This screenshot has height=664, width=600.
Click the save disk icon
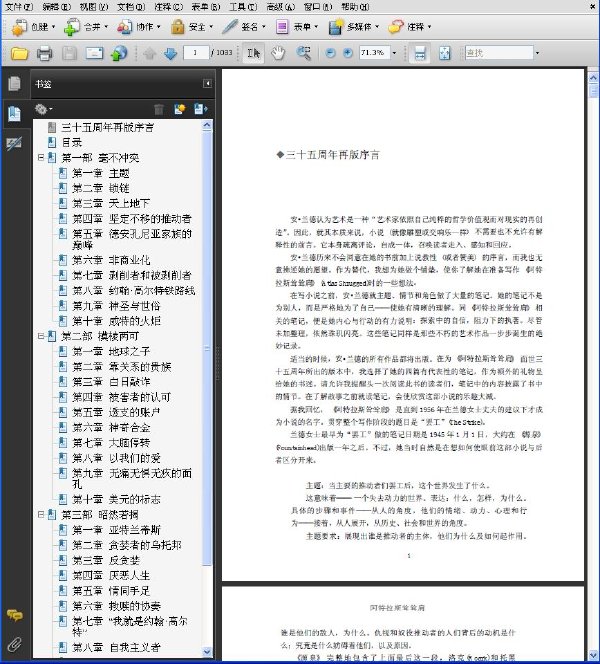[x=69, y=53]
